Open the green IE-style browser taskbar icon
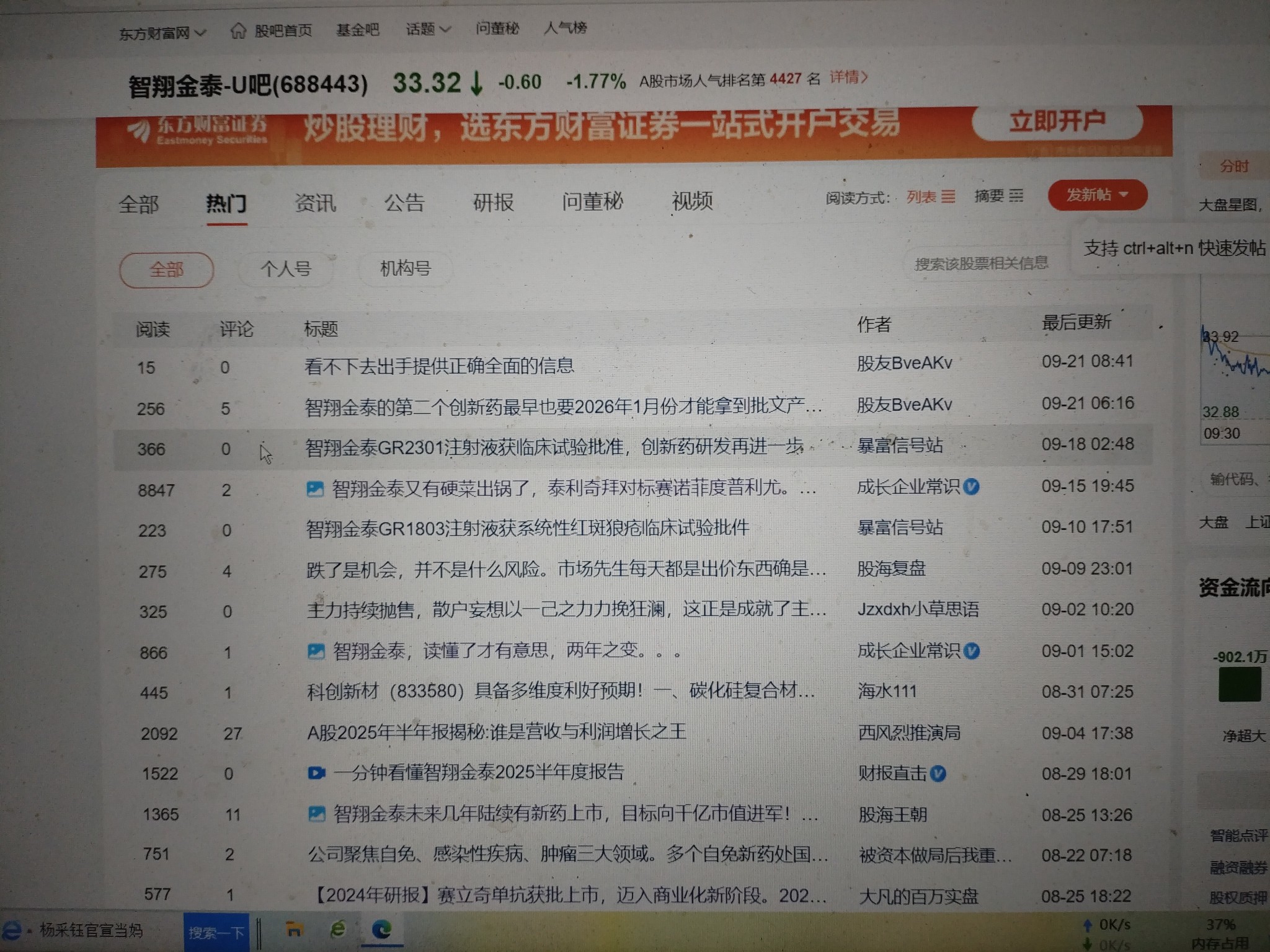Viewport: 1270px width, 952px height. click(x=338, y=928)
